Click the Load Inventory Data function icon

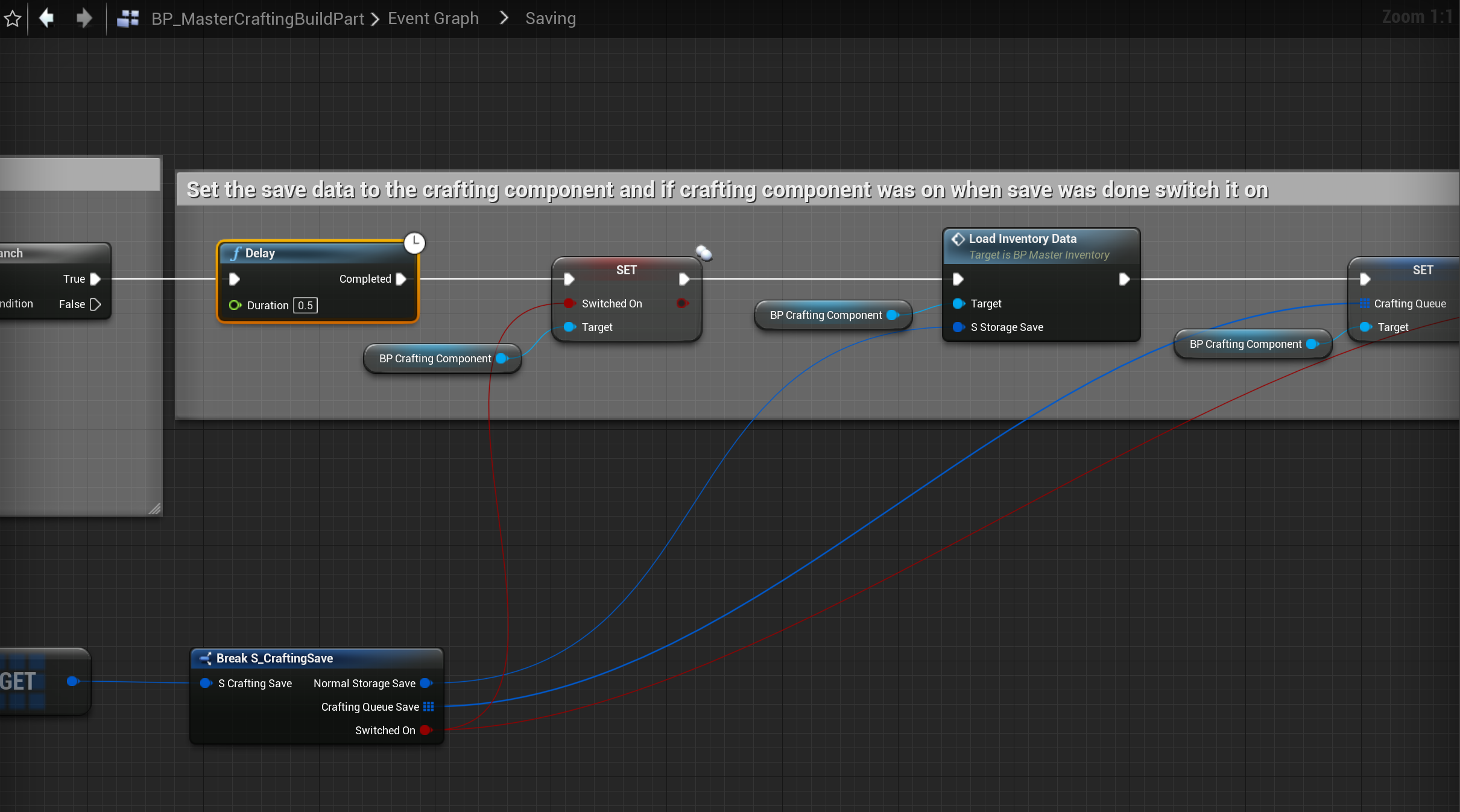click(958, 239)
